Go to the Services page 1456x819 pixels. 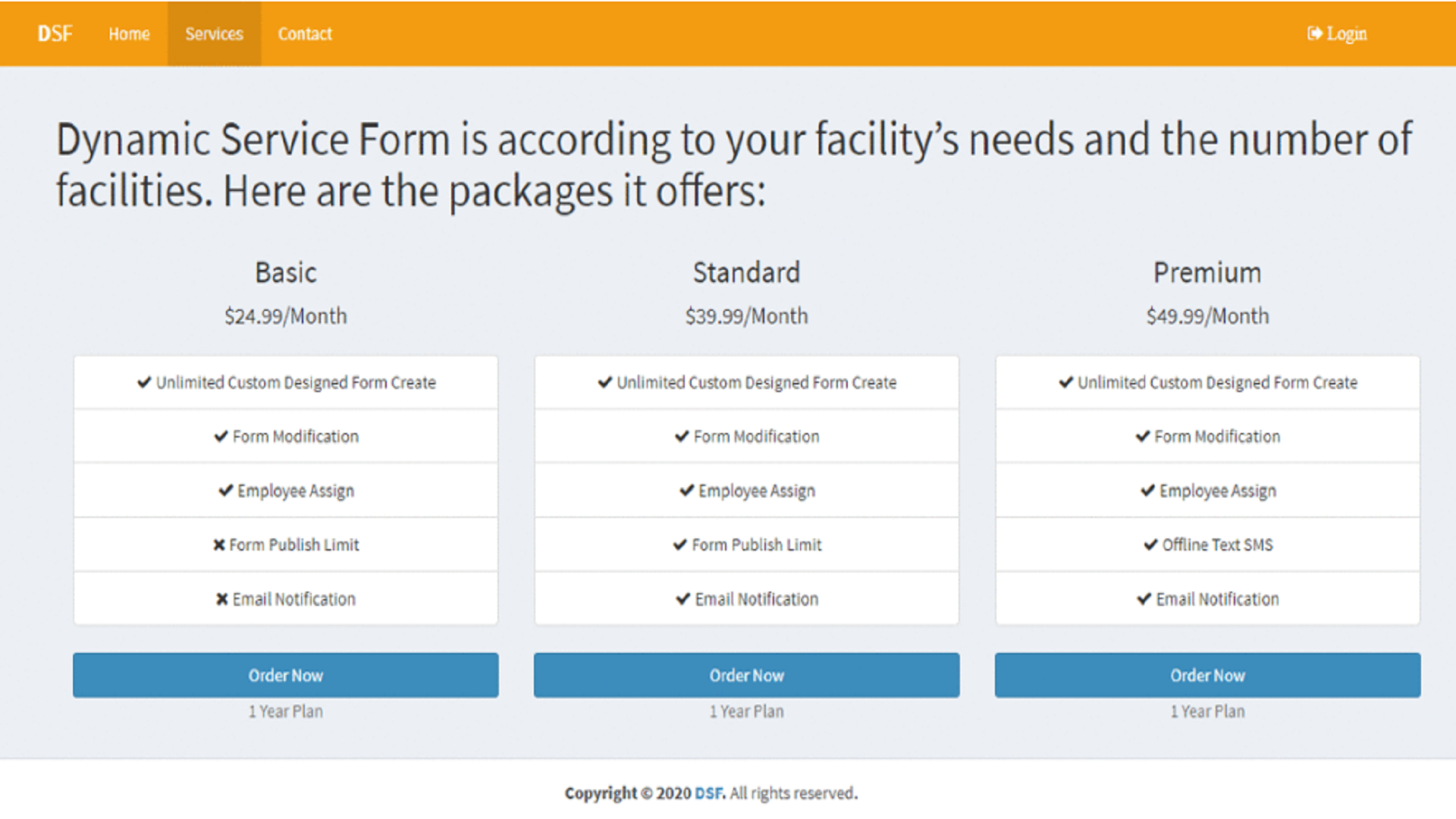pyautogui.click(x=215, y=34)
